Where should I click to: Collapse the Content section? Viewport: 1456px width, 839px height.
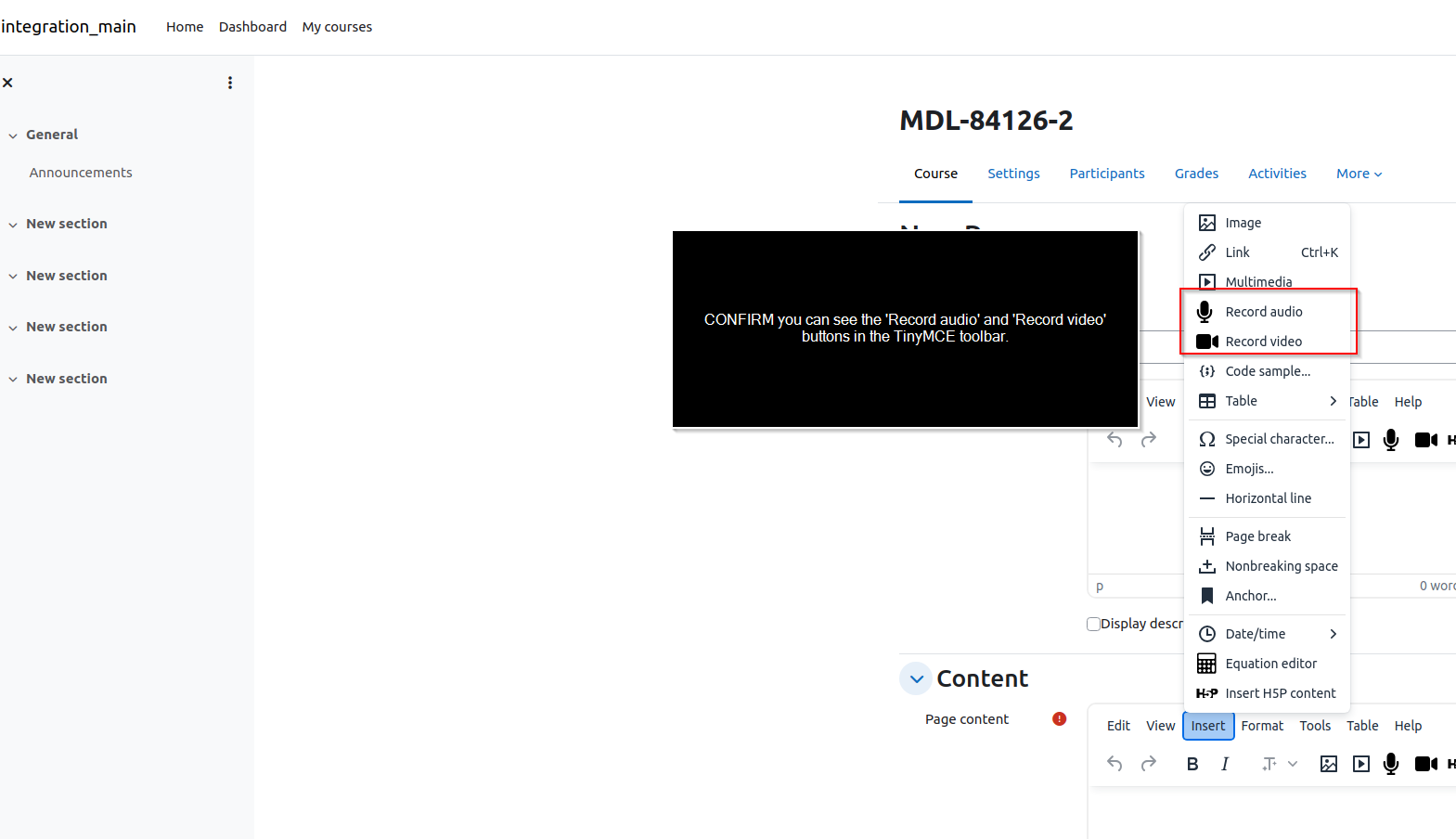916,678
